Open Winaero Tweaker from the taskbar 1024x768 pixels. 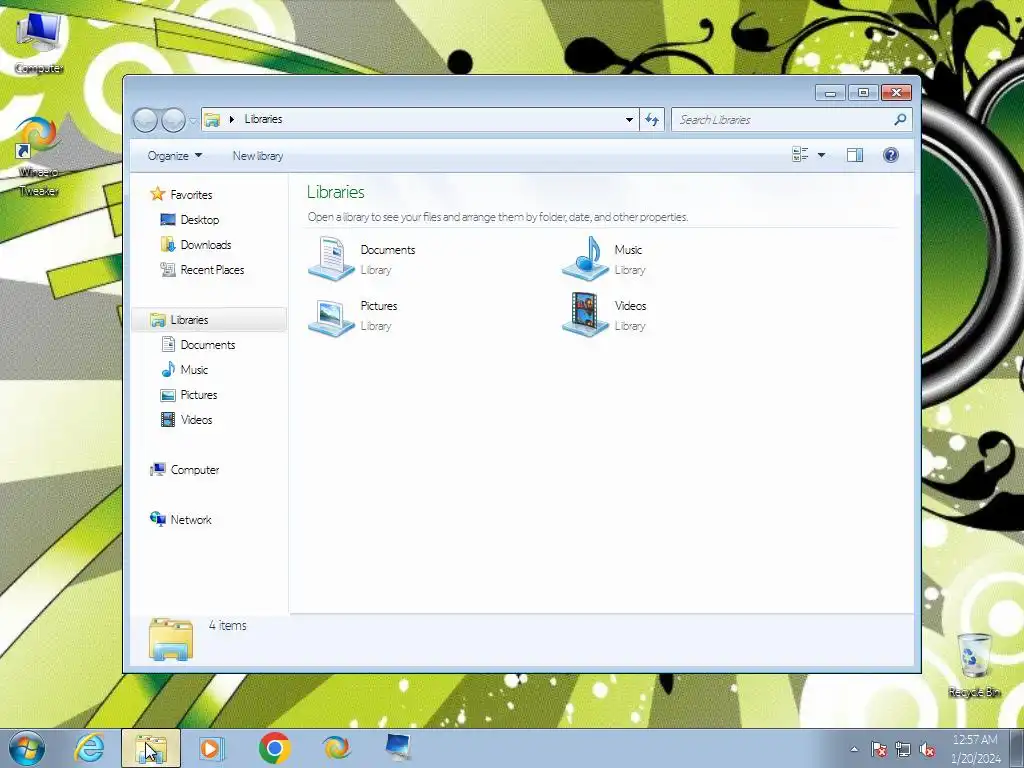click(336, 748)
